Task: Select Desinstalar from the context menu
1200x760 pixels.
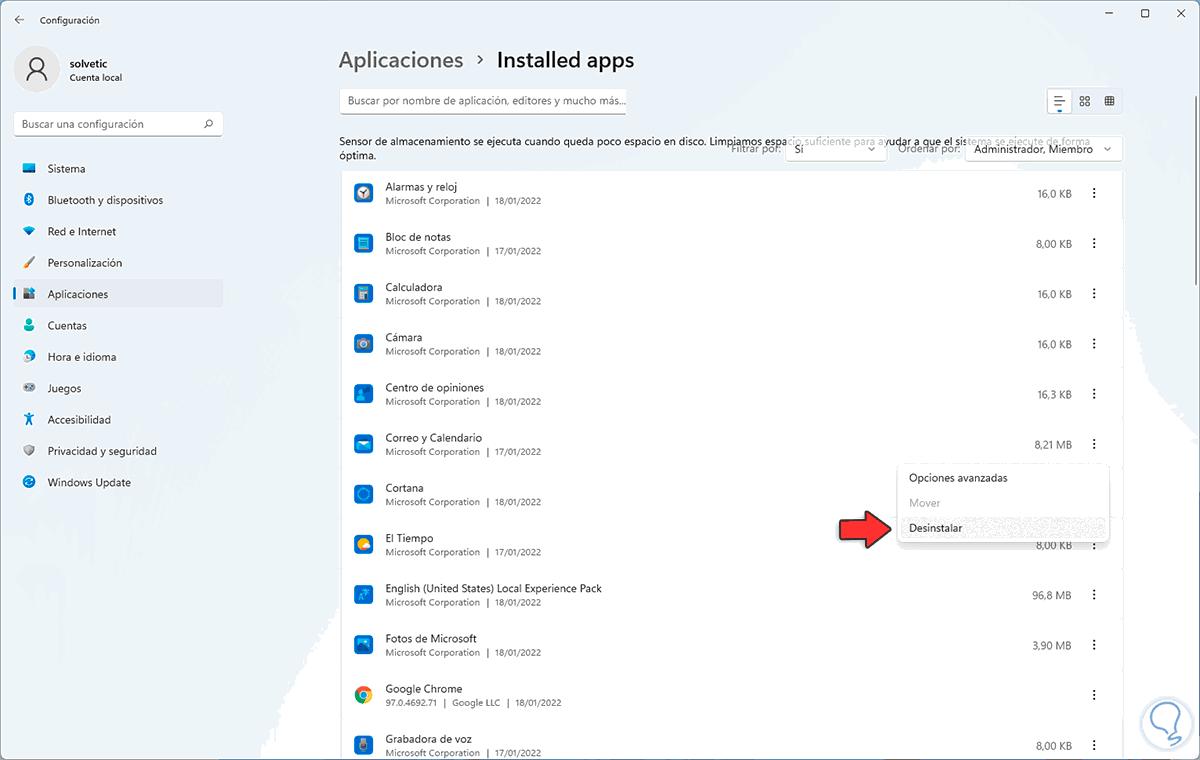Action: 935,528
